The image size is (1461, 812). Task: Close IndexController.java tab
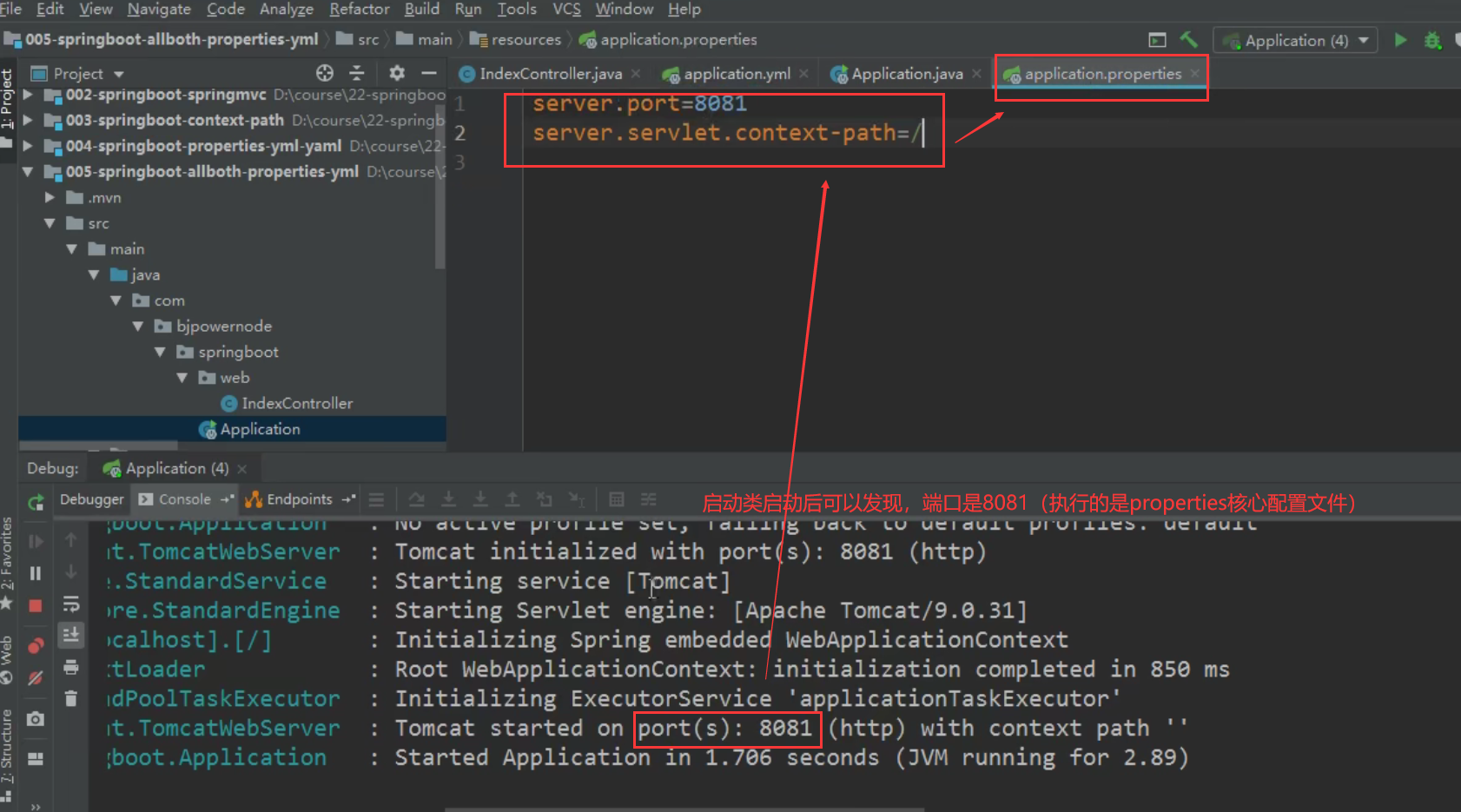(636, 74)
